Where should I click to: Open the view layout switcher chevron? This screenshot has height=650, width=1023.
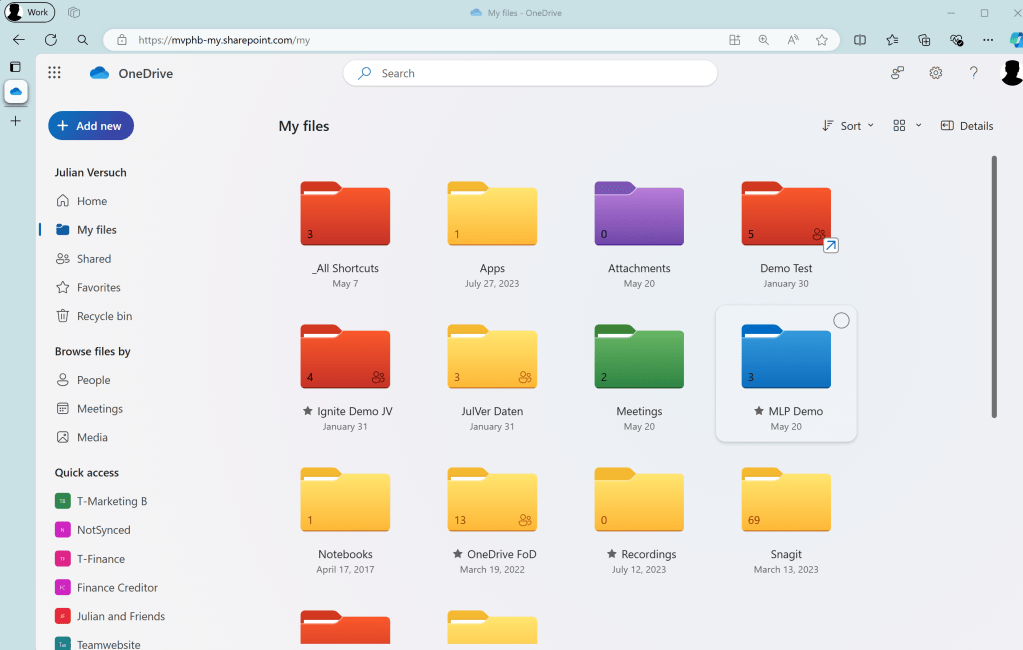coord(919,125)
